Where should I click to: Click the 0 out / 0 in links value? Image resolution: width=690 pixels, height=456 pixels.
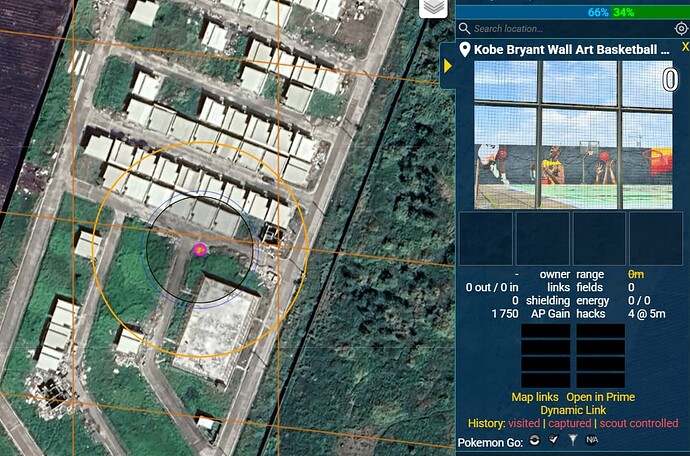492,287
